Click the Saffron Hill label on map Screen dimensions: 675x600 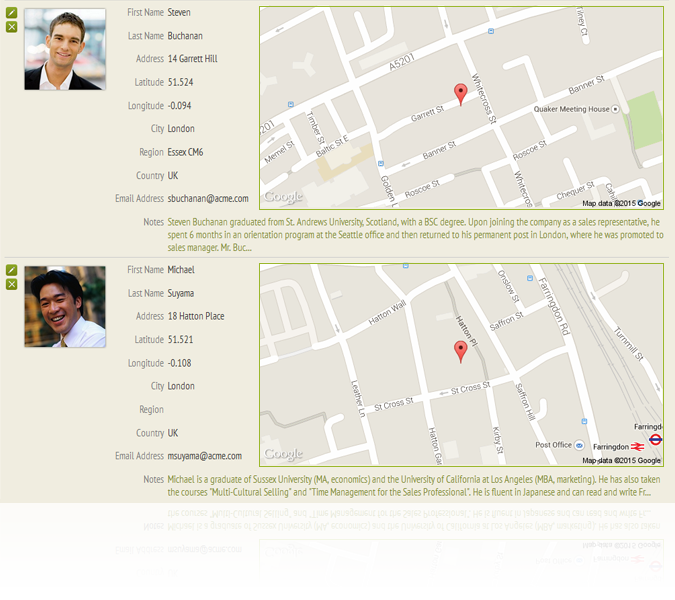[525, 402]
